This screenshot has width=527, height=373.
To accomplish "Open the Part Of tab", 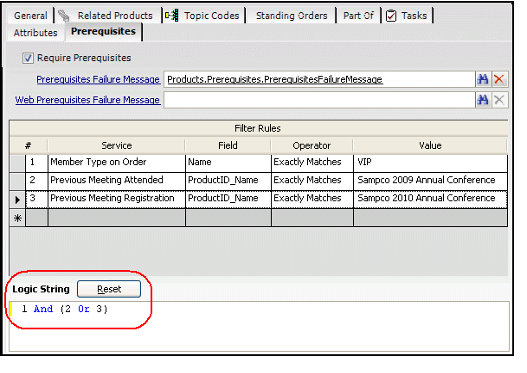I will click(x=358, y=15).
